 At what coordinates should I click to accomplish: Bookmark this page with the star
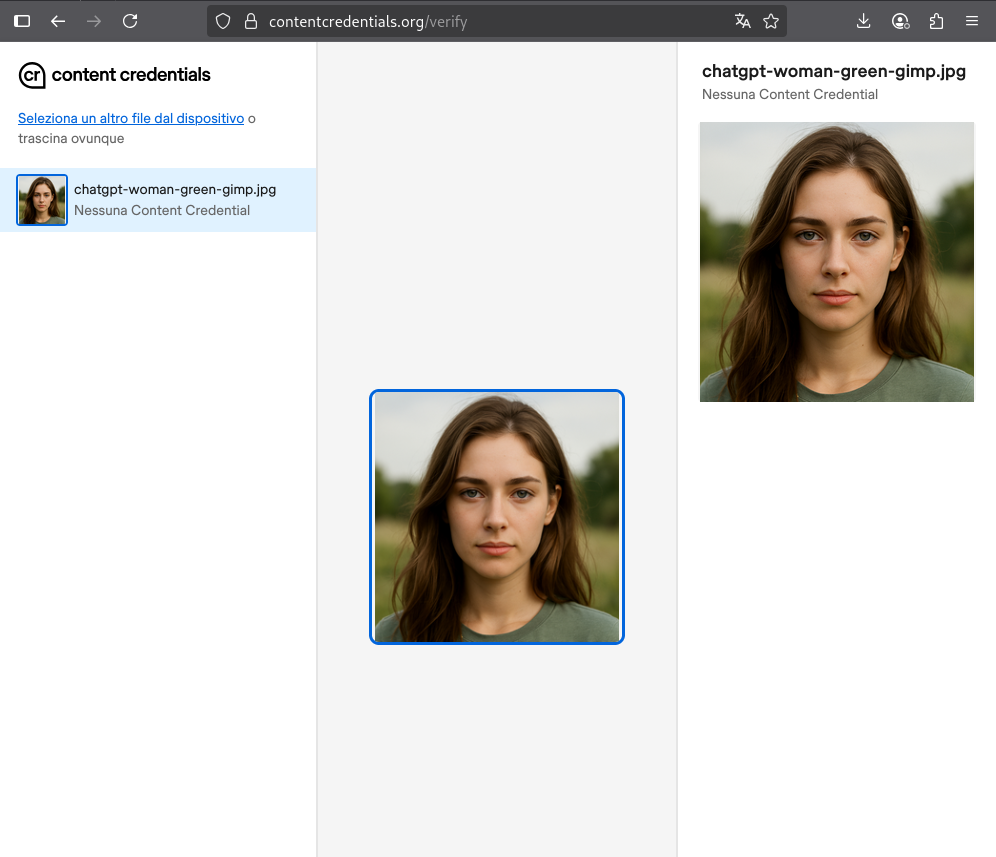771,20
